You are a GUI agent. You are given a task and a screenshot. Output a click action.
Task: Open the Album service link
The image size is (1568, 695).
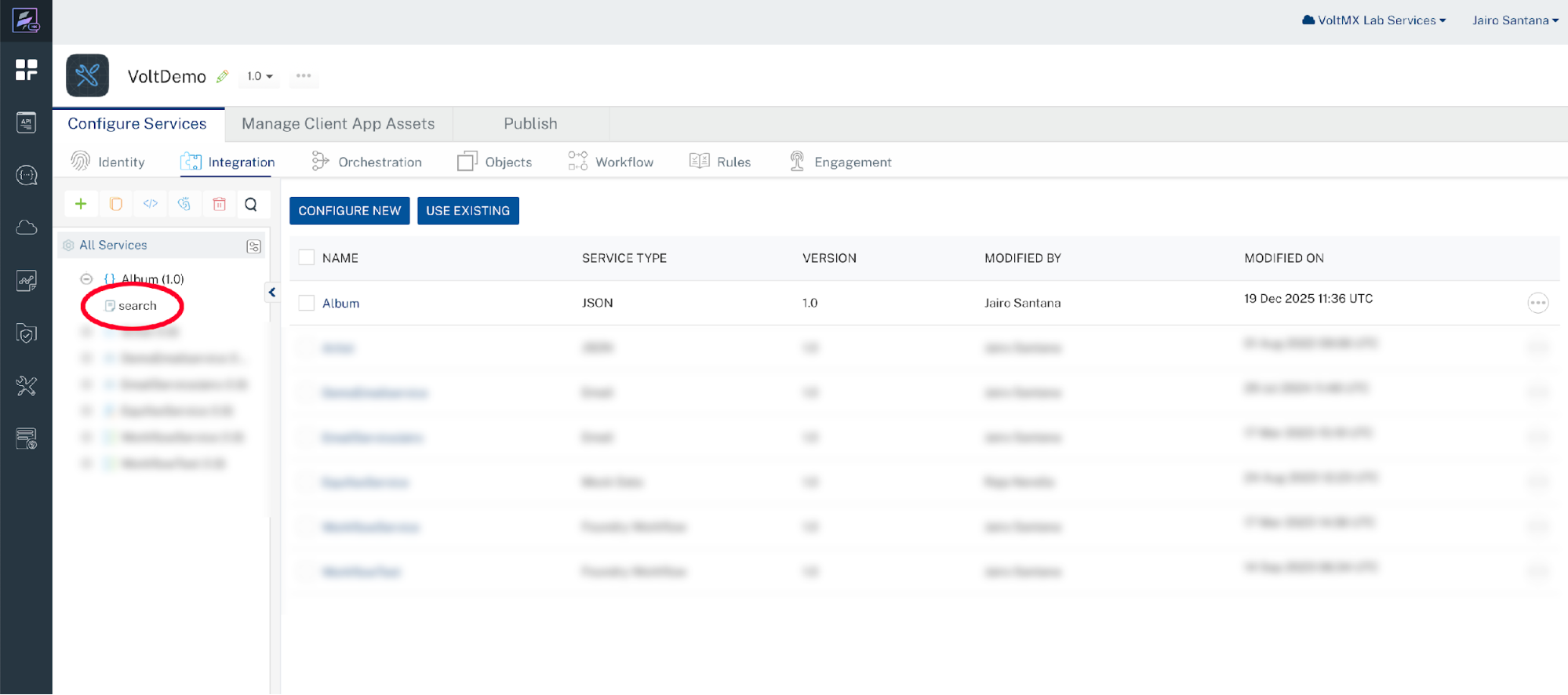click(340, 303)
